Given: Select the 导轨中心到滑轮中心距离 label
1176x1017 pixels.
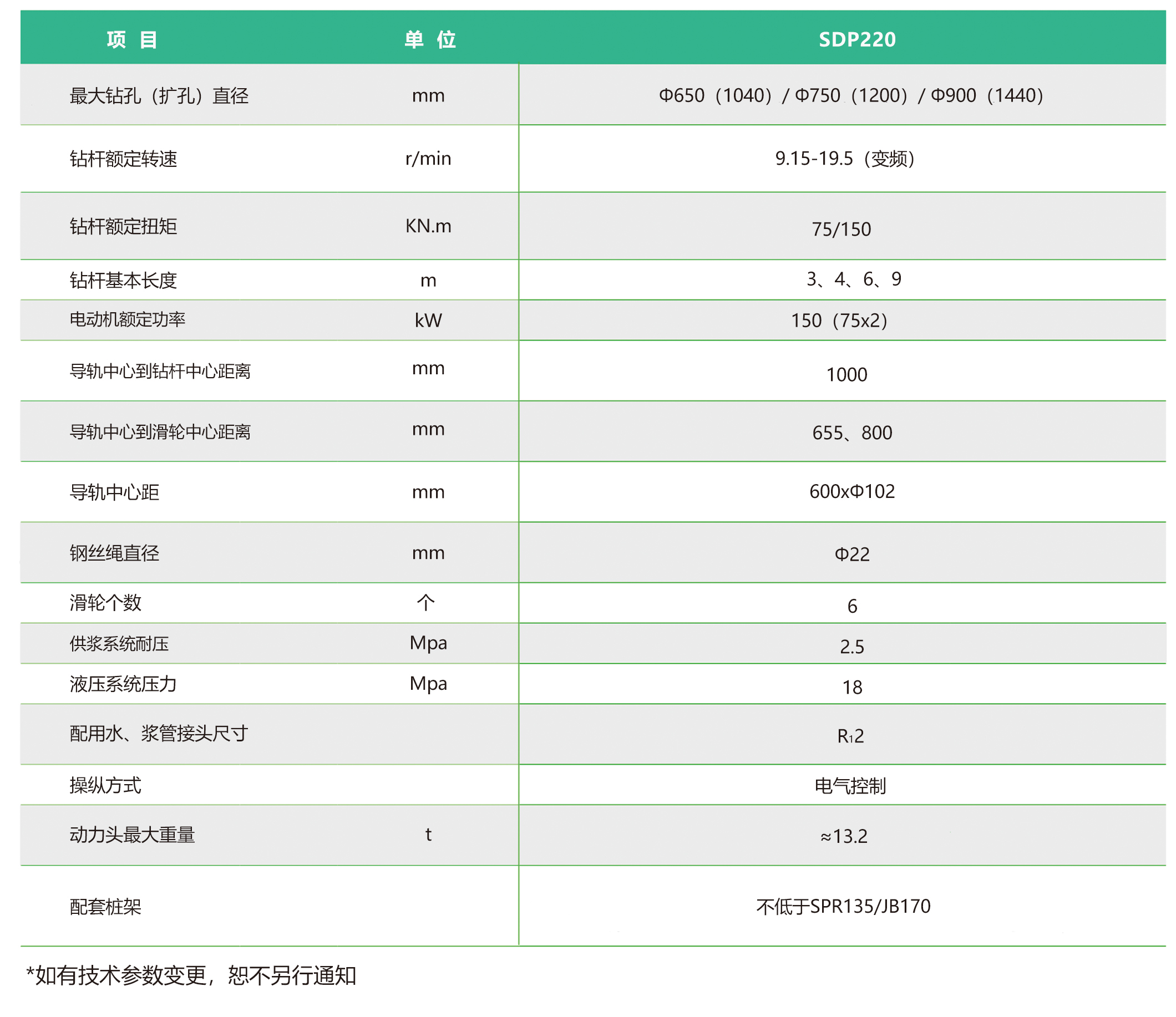Looking at the screenshot, I should (x=160, y=433).
